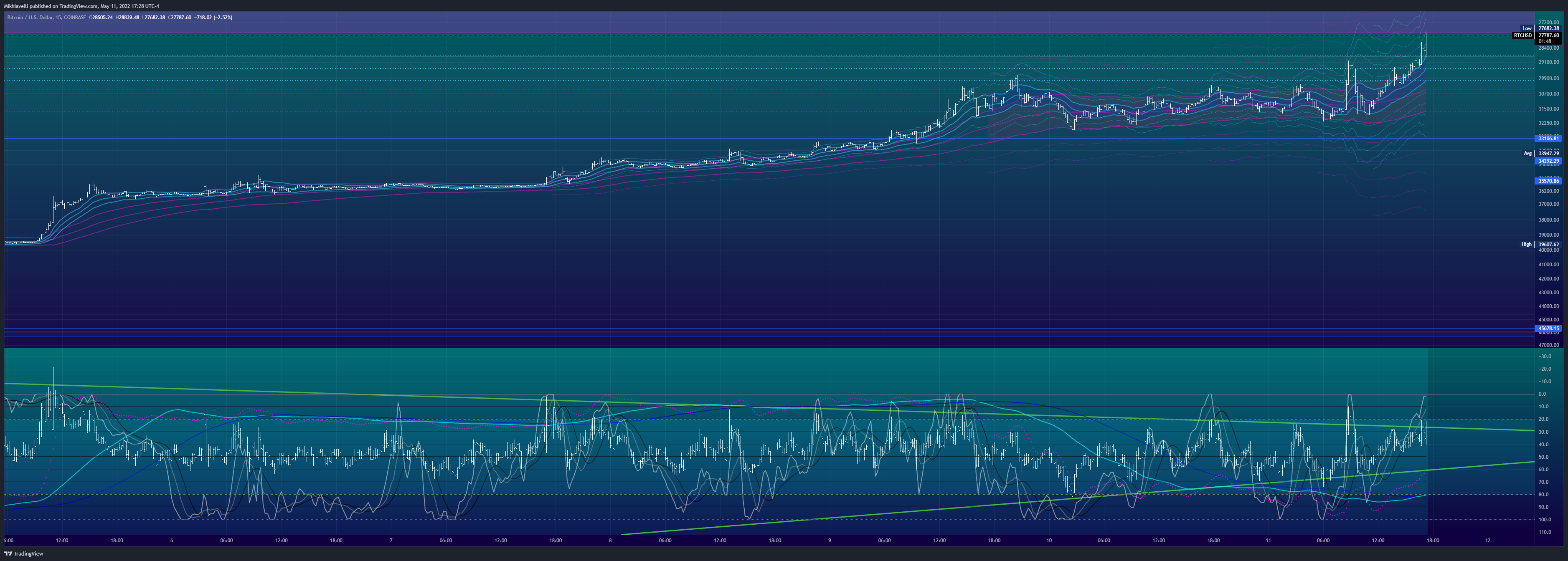Click the 38000.00 price axis tick
The width and height of the screenshot is (1568, 561).
point(1548,220)
